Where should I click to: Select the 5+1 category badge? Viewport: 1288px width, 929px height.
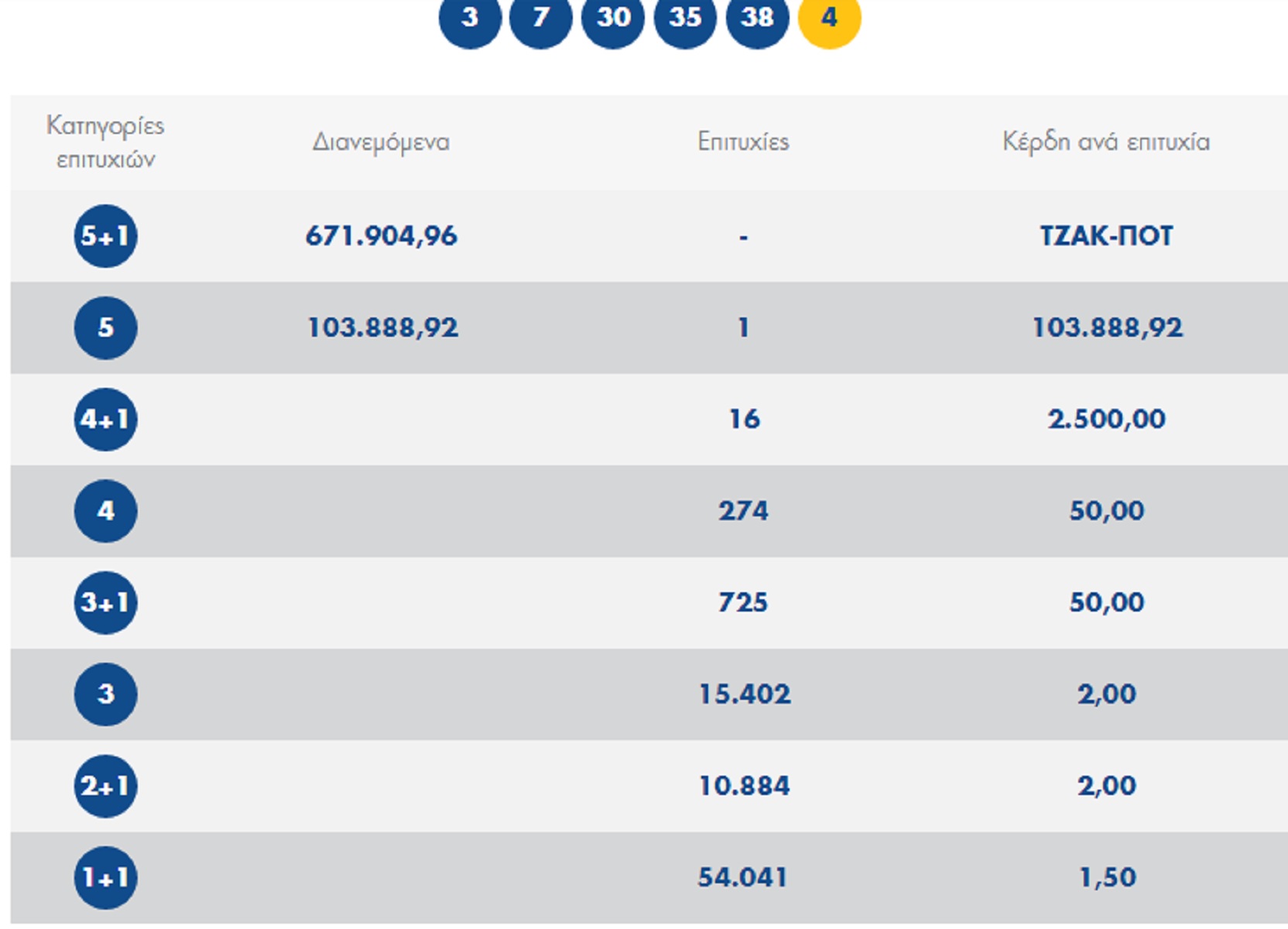(x=106, y=236)
